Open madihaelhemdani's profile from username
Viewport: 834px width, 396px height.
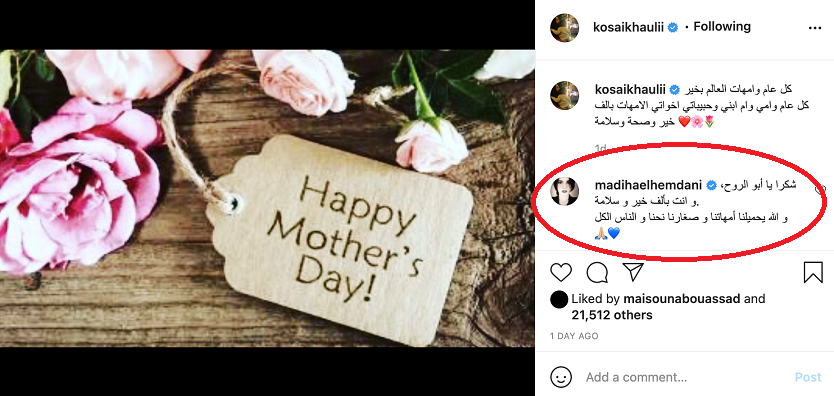pos(648,185)
